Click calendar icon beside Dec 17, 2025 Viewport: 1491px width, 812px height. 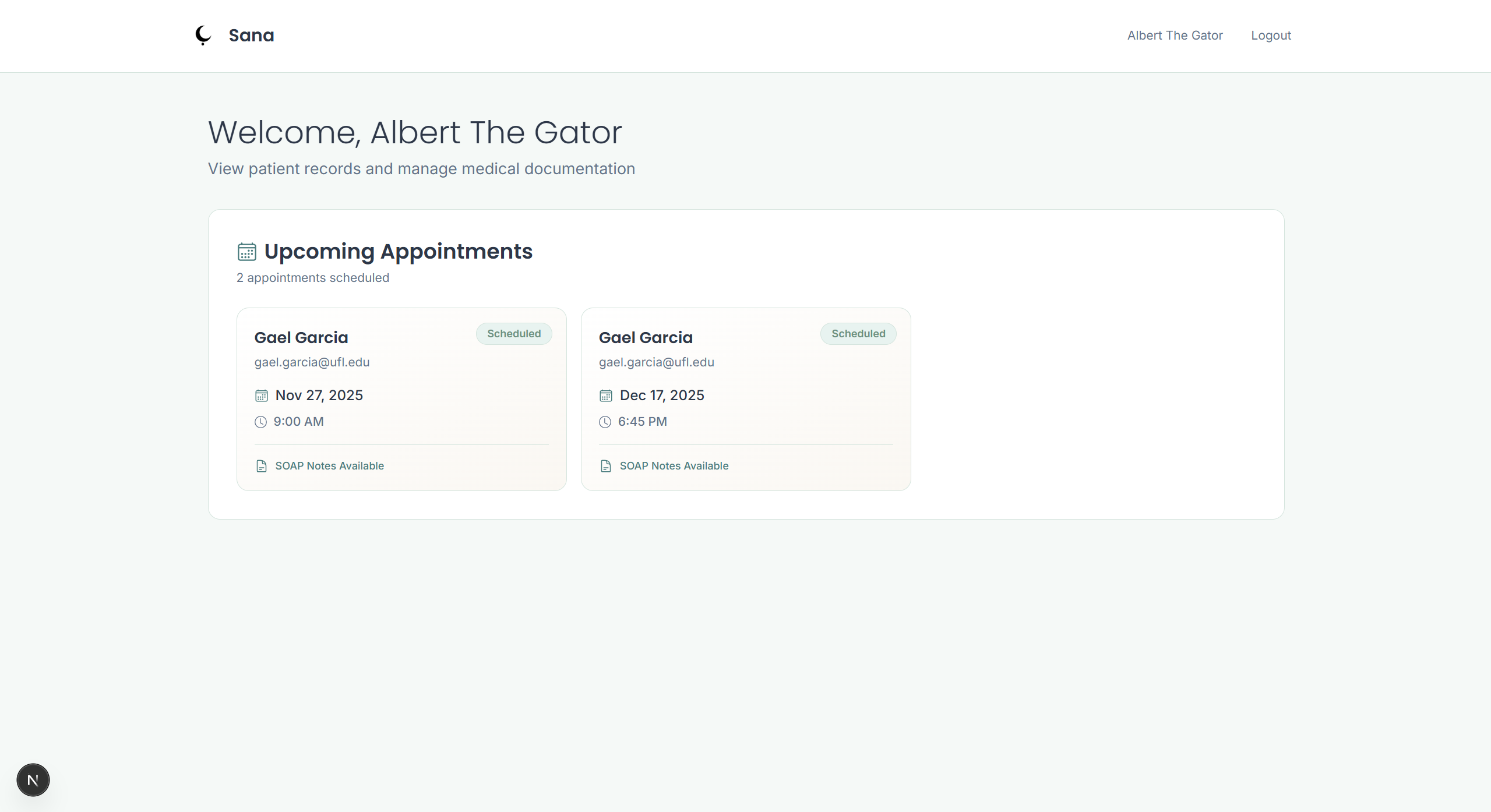pyautogui.click(x=605, y=396)
